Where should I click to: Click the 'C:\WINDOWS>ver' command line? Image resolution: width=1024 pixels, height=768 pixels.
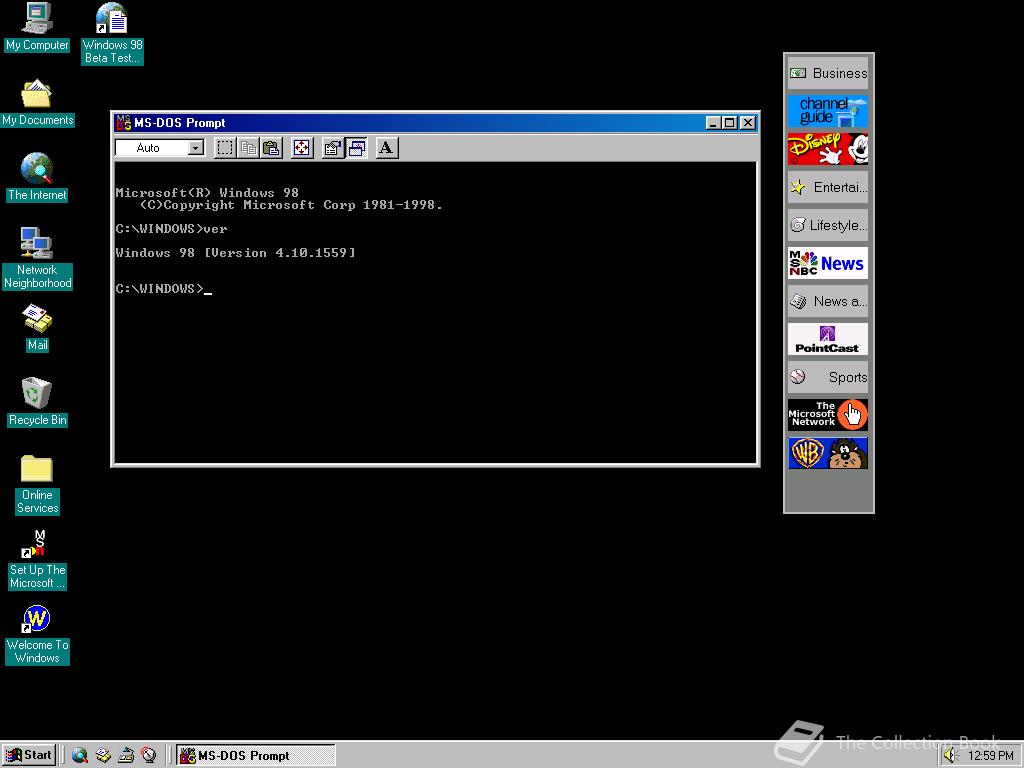point(172,229)
